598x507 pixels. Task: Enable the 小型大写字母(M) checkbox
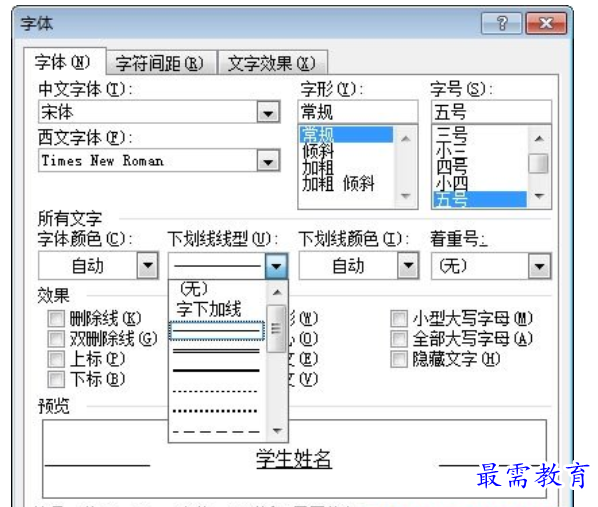[399, 319]
